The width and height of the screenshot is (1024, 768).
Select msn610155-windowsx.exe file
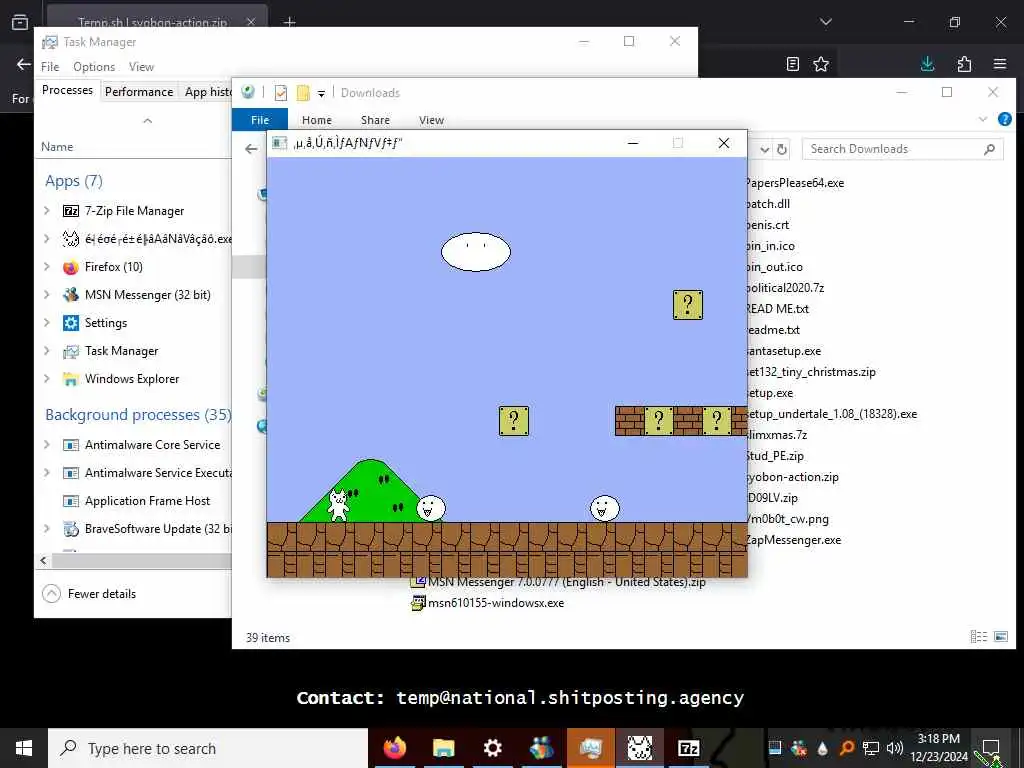tap(488, 603)
